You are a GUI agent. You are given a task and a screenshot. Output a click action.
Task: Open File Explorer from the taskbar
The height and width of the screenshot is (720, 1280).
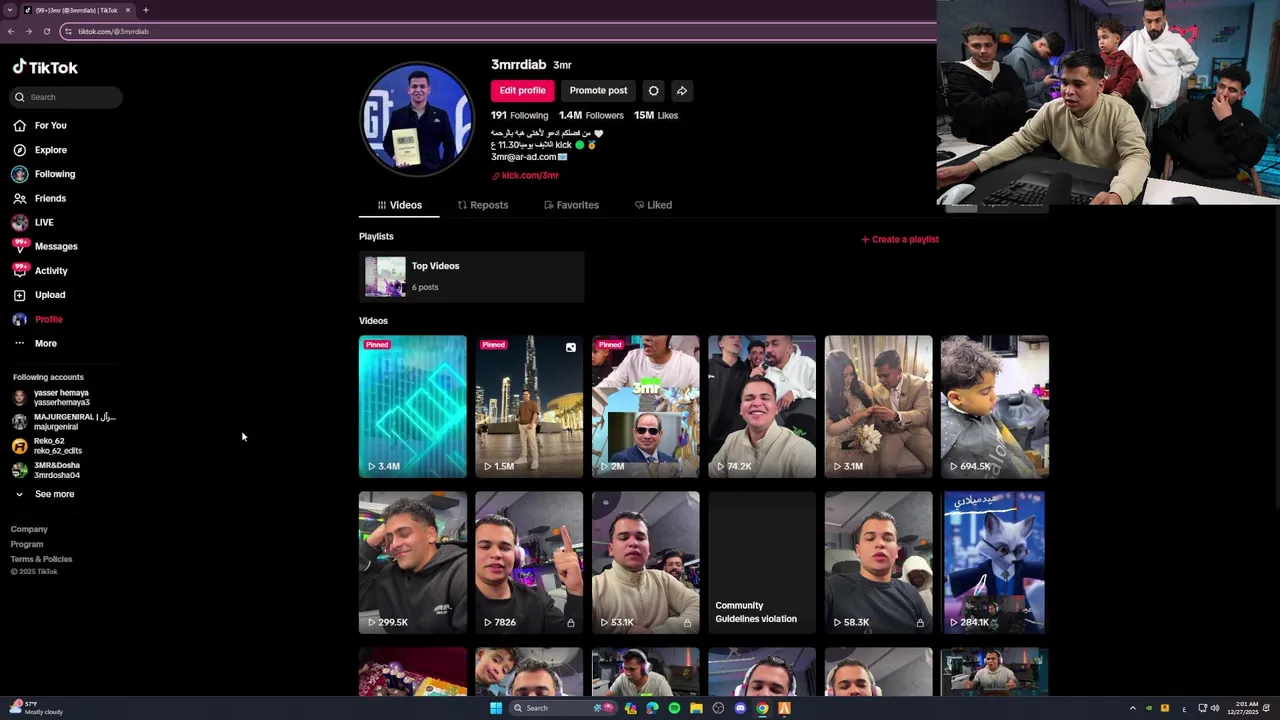tap(696, 708)
